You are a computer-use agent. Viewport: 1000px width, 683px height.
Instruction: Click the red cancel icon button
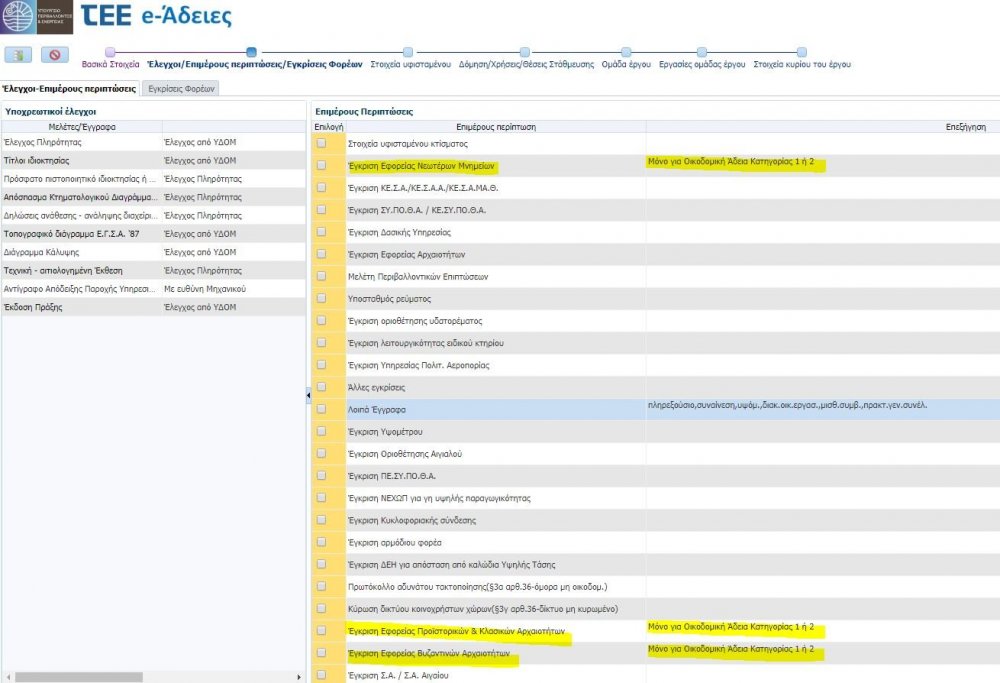54,56
